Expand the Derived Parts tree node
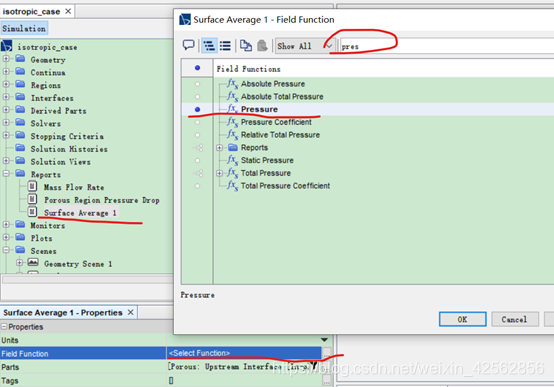Image resolution: width=554 pixels, height=387 pixels. coord(6,110)
